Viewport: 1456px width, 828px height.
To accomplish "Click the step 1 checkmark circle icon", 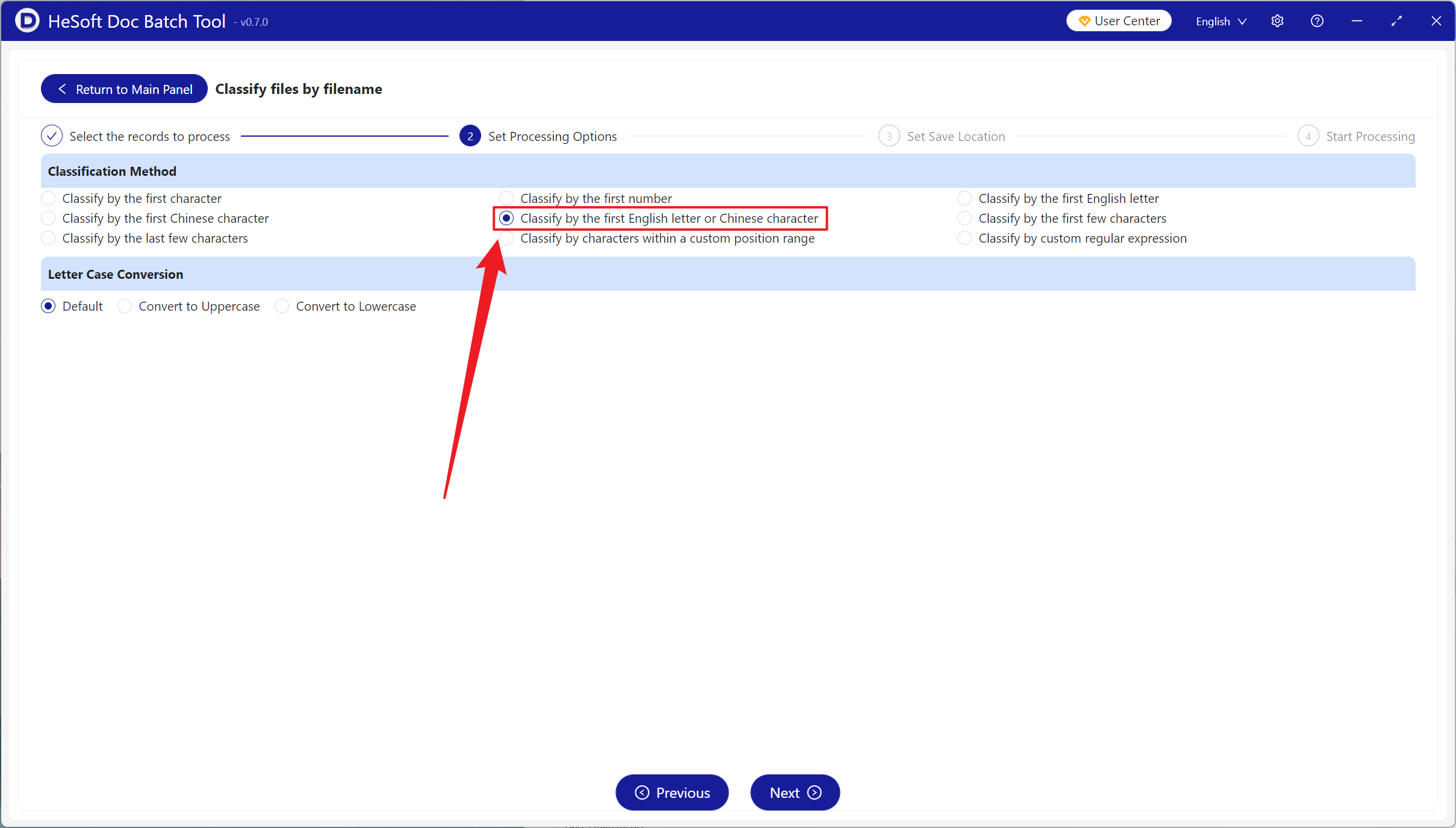I will [x=52, y=136].
